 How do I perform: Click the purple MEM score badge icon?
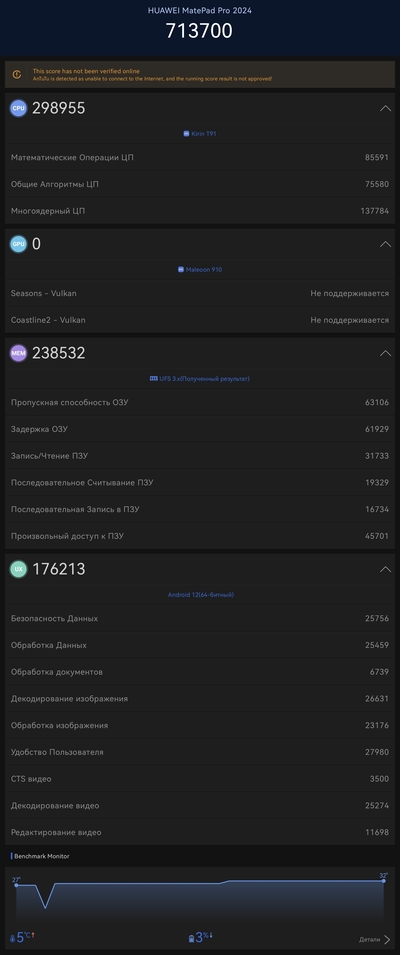tap(18, 353)
